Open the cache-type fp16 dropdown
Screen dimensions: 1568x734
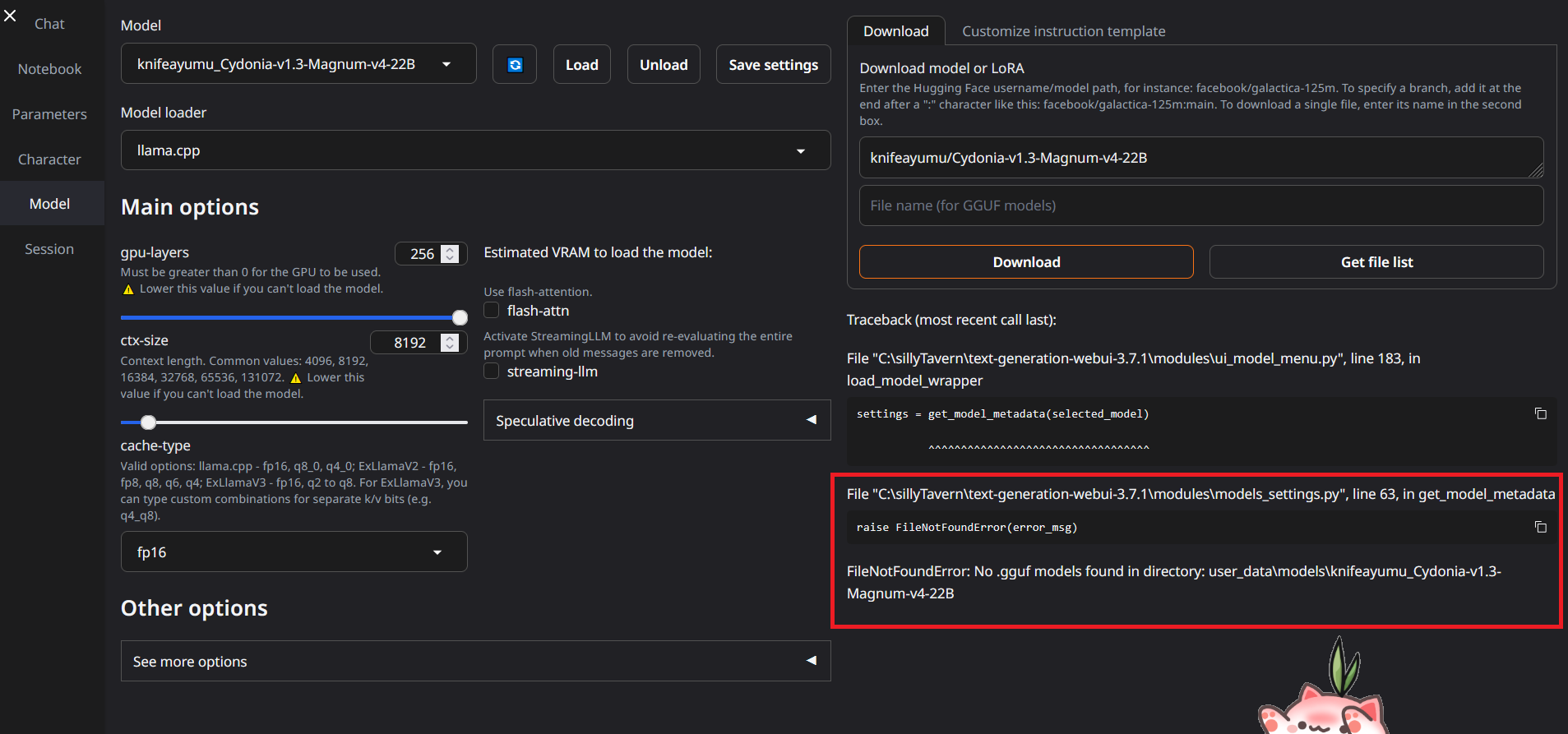[x=294, y=552]
